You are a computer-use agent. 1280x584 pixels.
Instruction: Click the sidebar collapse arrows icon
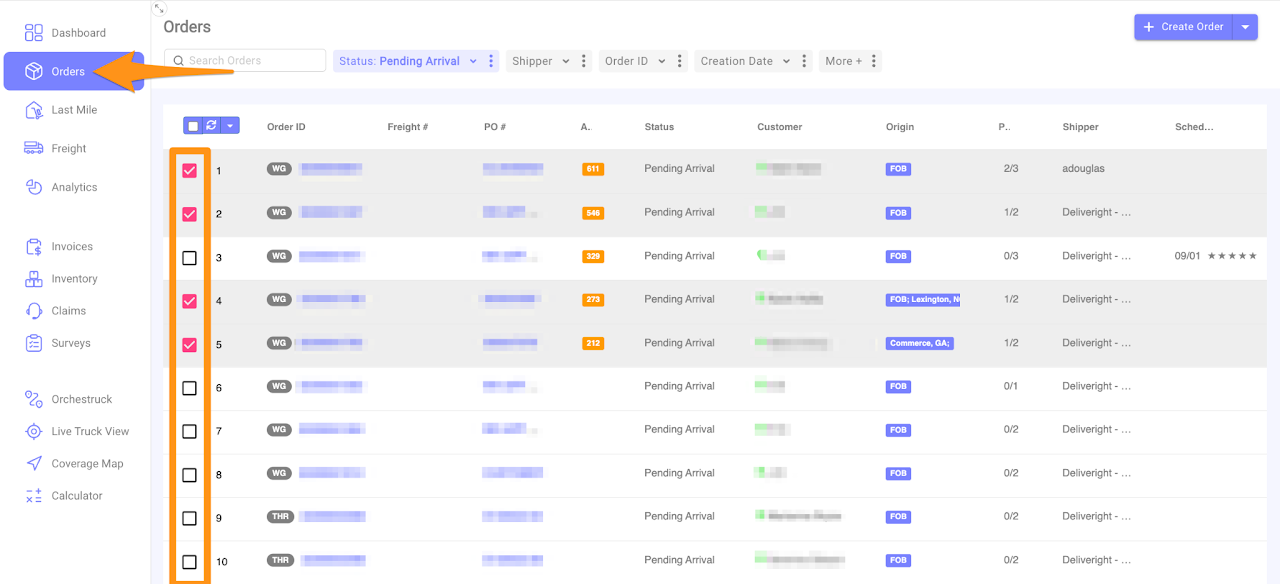(x=159, y=8)
